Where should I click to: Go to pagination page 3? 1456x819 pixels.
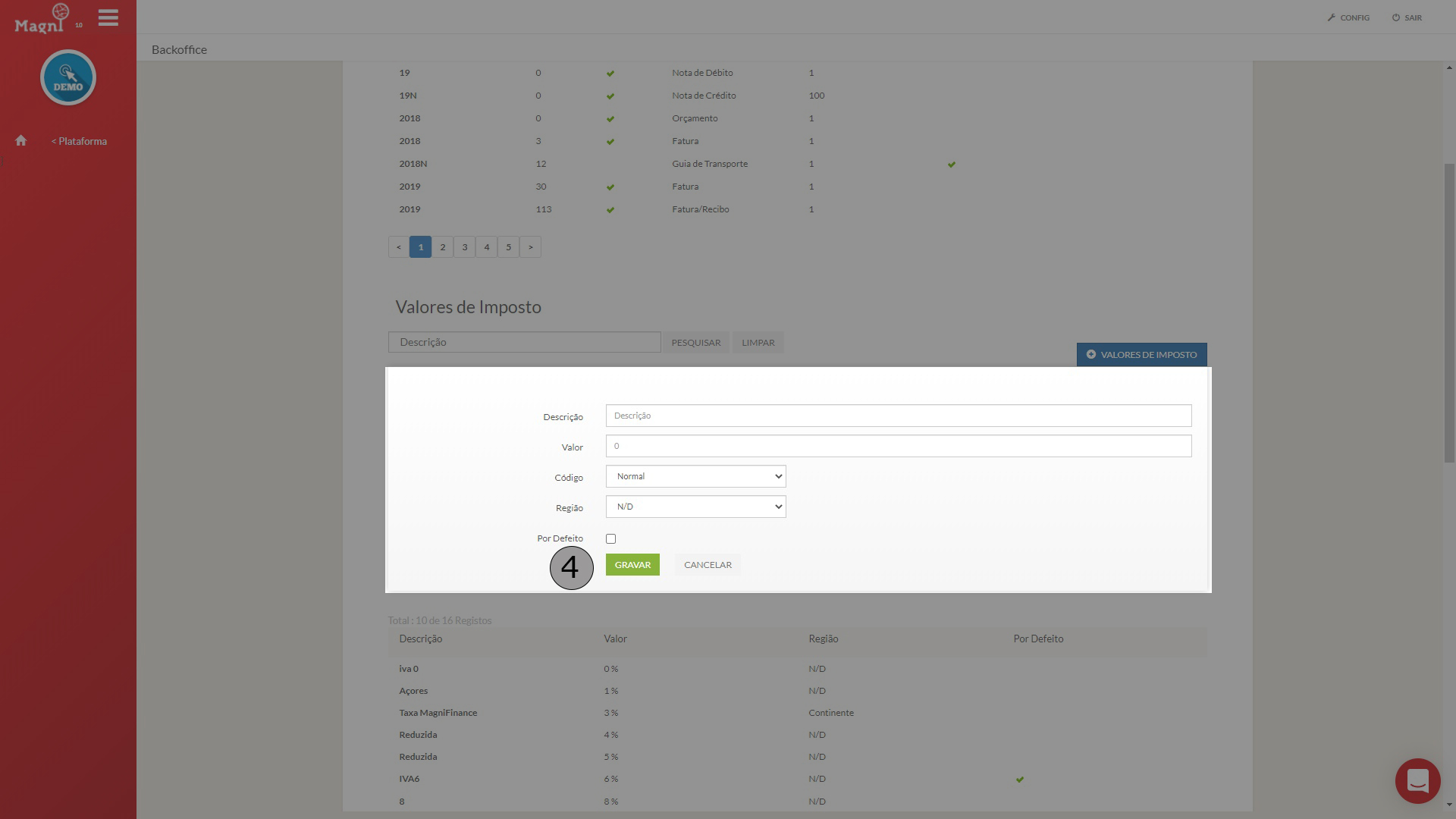pyautogui.click(x=464, y=247)
